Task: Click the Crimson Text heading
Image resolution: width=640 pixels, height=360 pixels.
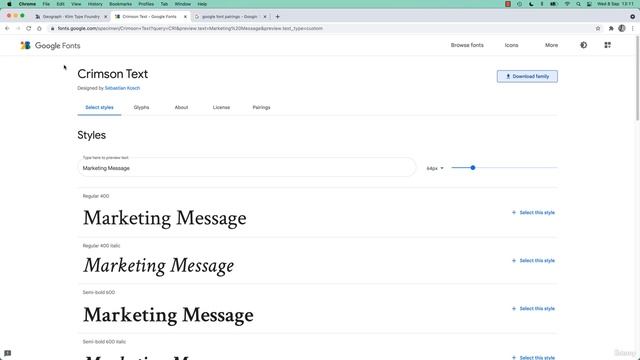Action: point(113,74)
